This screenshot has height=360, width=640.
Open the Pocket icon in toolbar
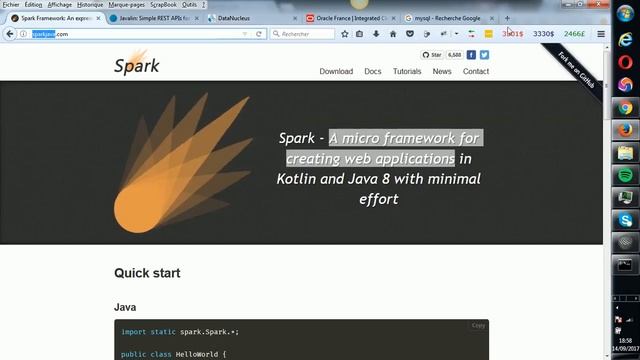(410, 34)
